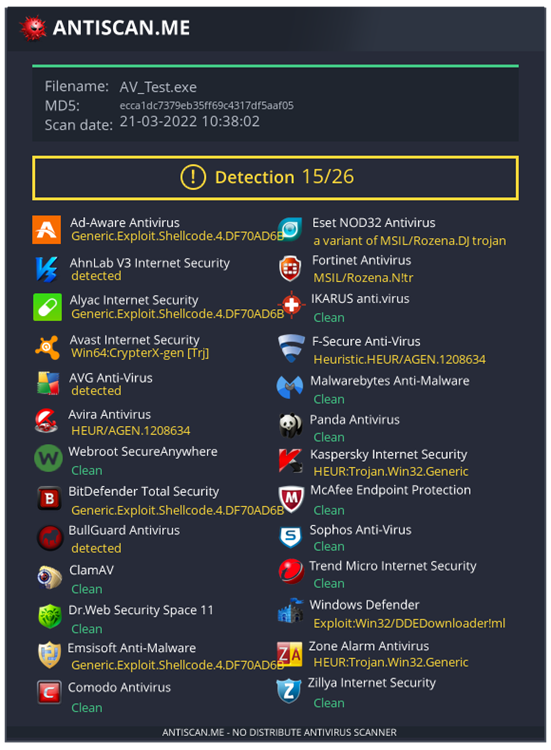The height and width of the screenshot is (750, 551).
Task: Click AhnLab V3 detected status
Action: (96, 276)
